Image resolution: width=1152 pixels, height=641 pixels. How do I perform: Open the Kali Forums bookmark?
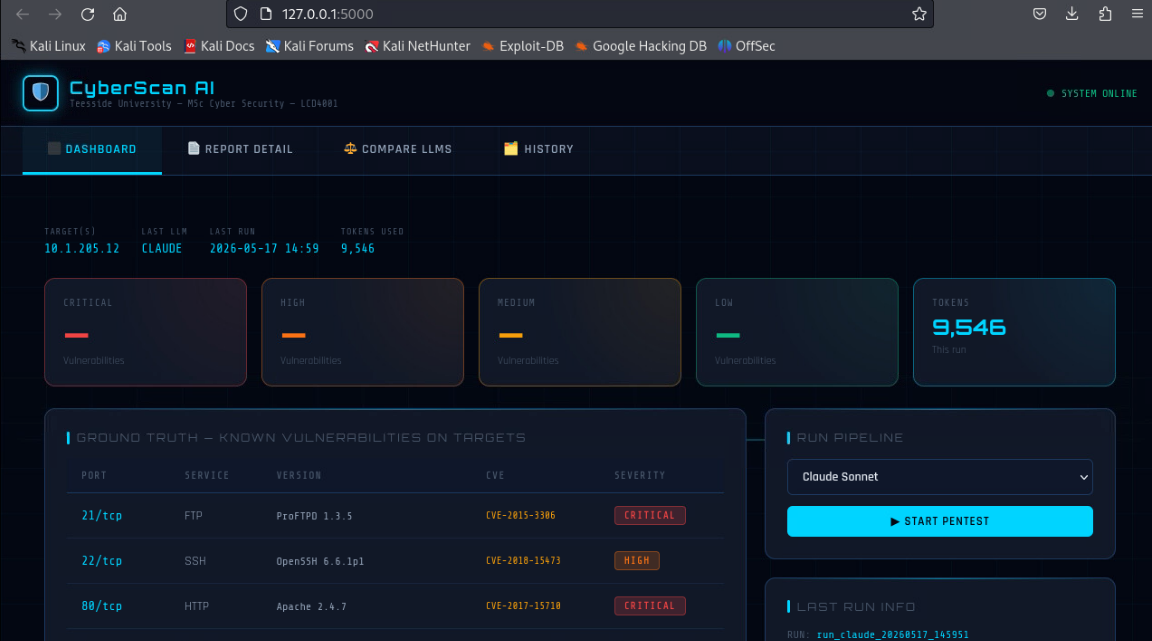click(309, 46)
